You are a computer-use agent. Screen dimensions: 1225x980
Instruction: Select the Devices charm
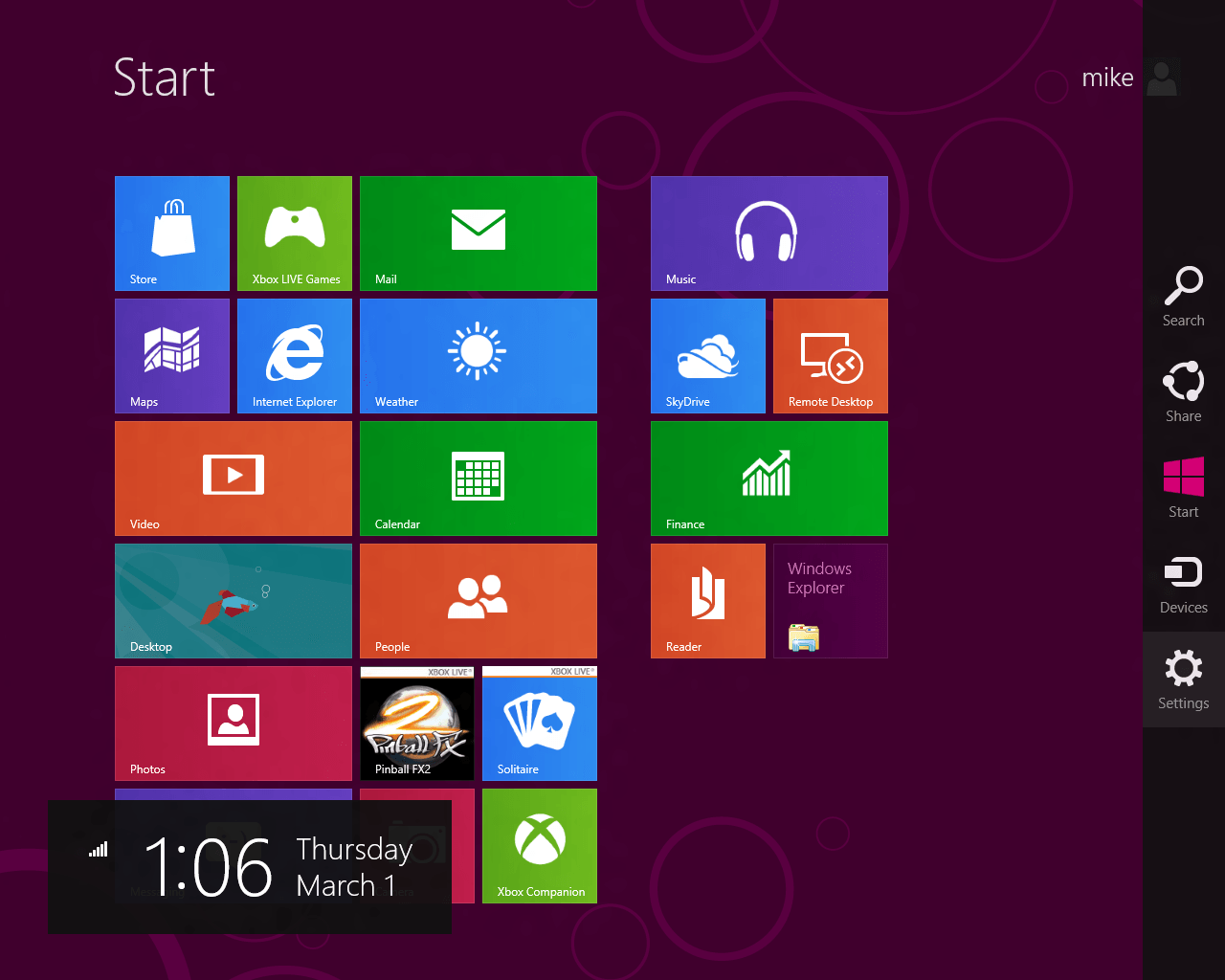pyautogui.click(x=1184, y=584)
